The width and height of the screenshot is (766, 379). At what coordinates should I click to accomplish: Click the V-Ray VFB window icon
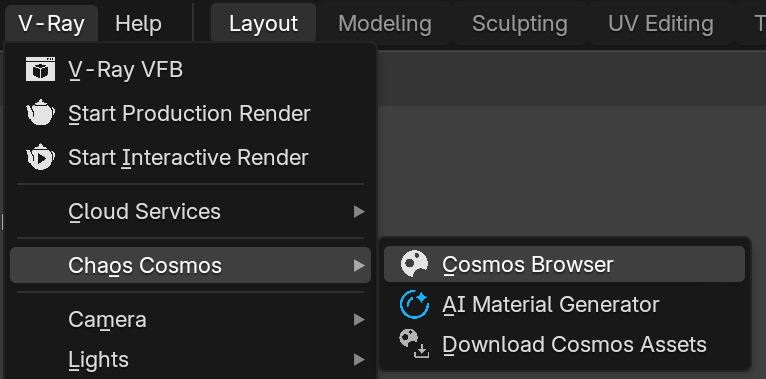point(40,69)
